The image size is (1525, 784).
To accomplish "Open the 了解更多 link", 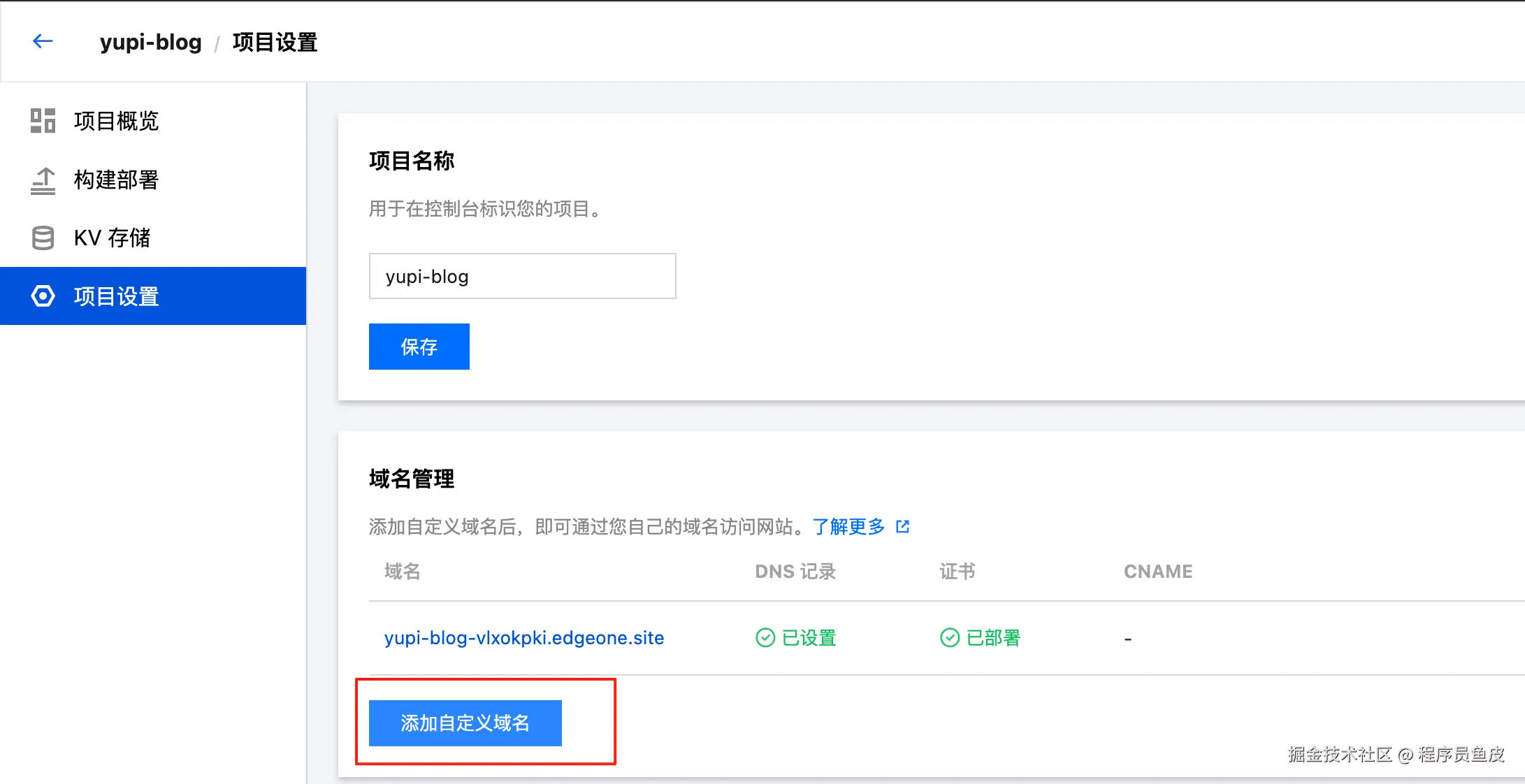I will coord(848,526).
